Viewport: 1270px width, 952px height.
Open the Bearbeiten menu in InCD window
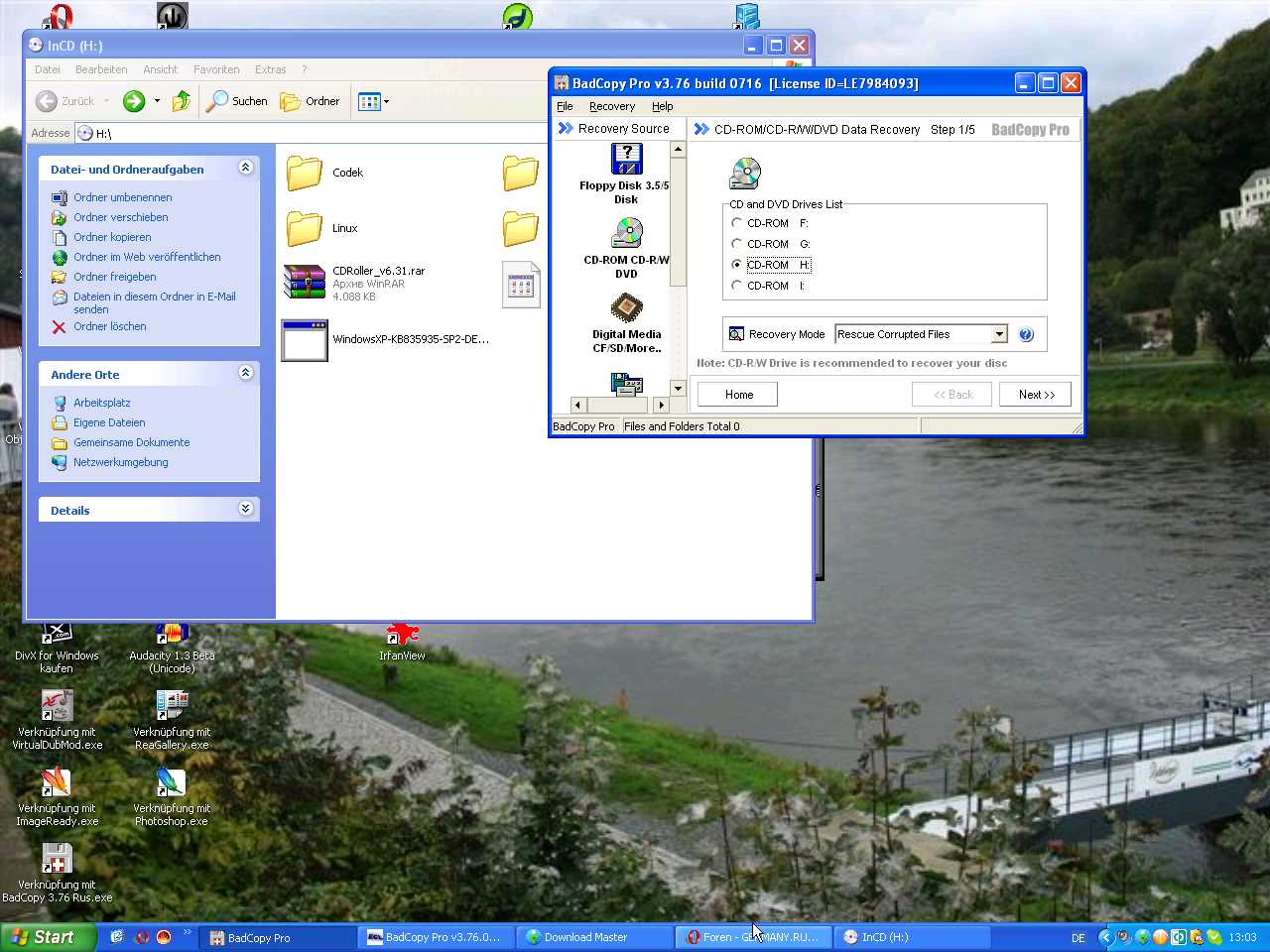point(101,69)
